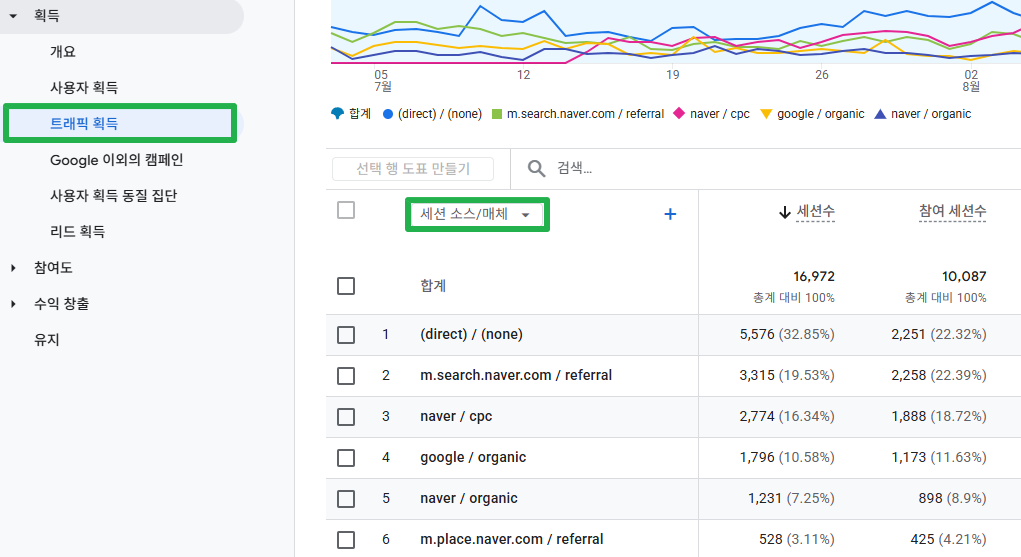1021x557 pixels.
Task: Expand the 수익 창출 section
Action: tap(13, 304)
